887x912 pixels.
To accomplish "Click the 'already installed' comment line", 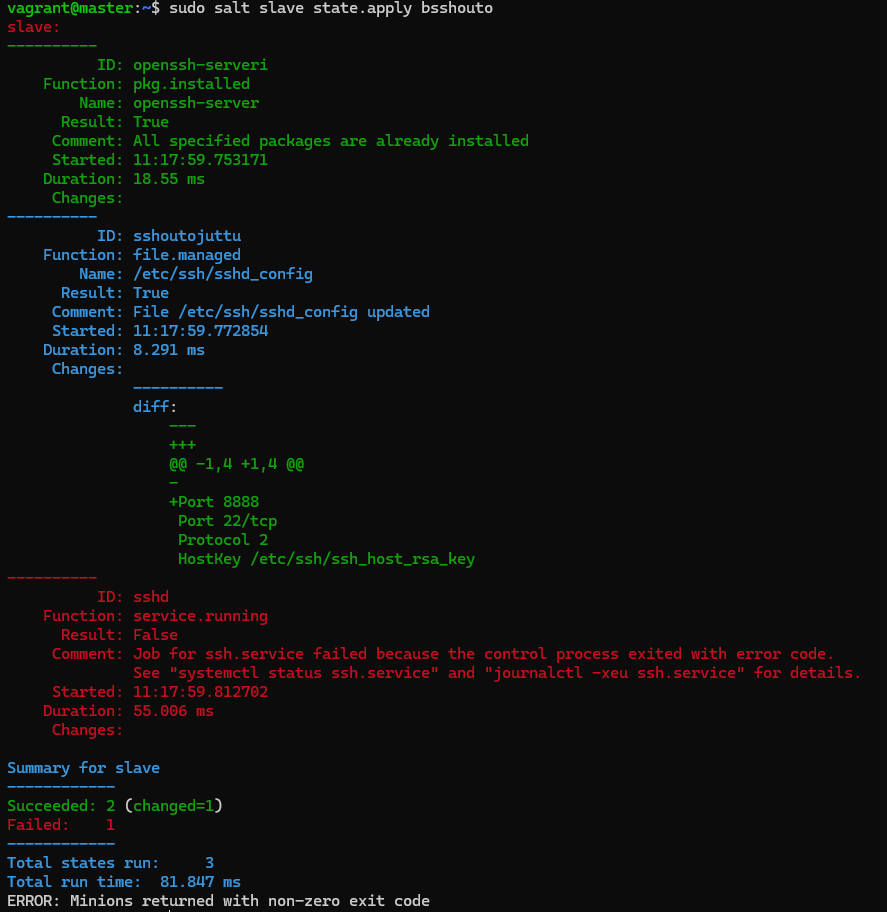I will (330, 141).
